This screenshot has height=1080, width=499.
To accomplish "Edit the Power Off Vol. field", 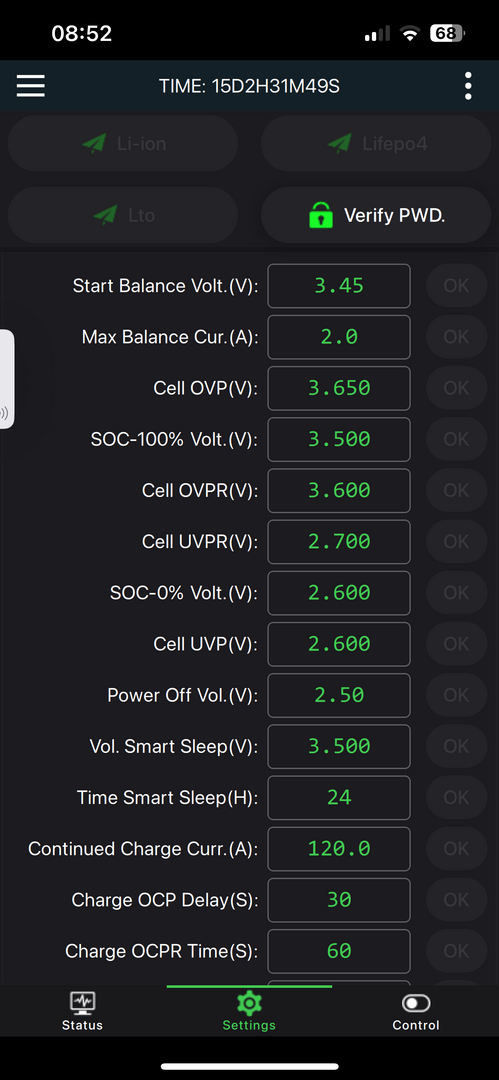I will tap(339, 695).
